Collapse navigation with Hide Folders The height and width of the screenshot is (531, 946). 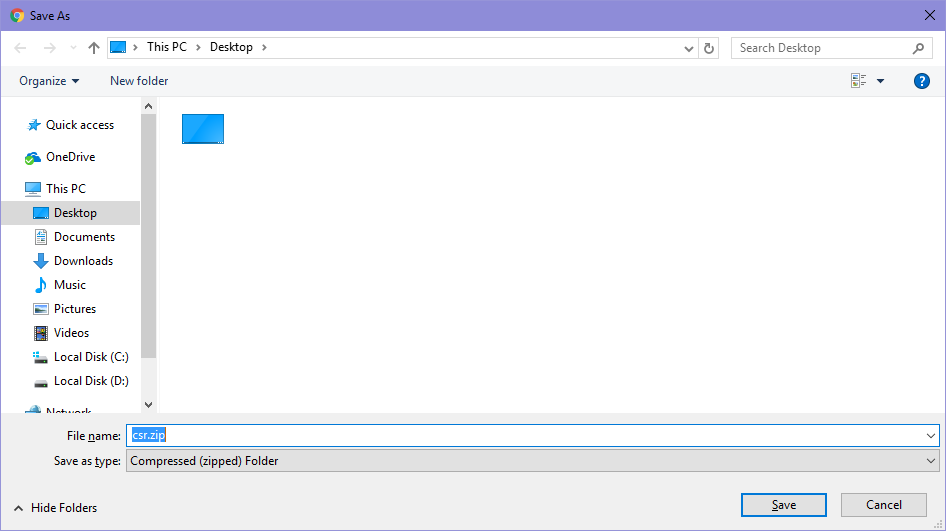click(x=55, y=508)
